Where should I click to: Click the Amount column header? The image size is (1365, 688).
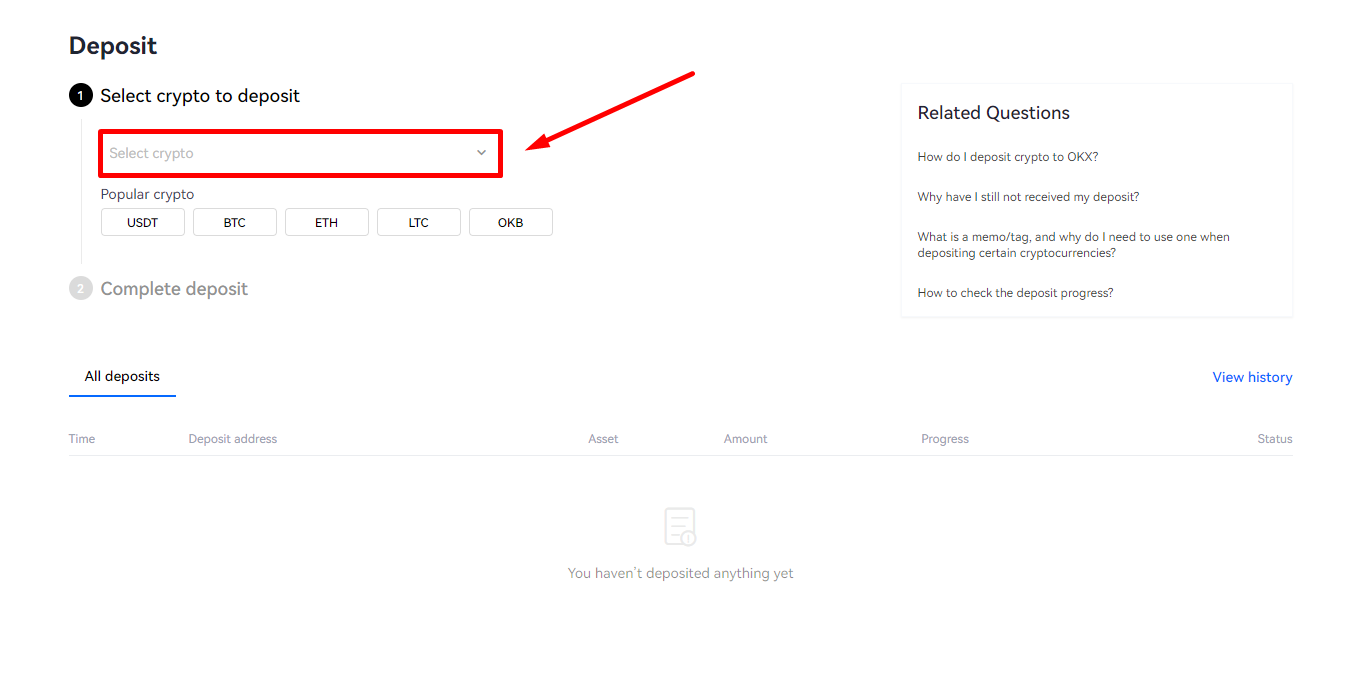tap(746, 439)
